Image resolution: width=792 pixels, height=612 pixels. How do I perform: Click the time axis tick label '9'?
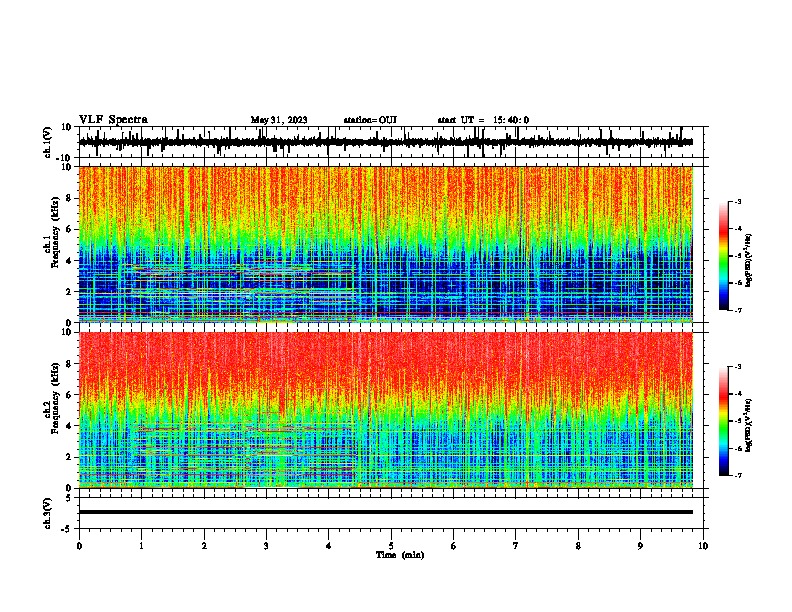click(640, 546)
